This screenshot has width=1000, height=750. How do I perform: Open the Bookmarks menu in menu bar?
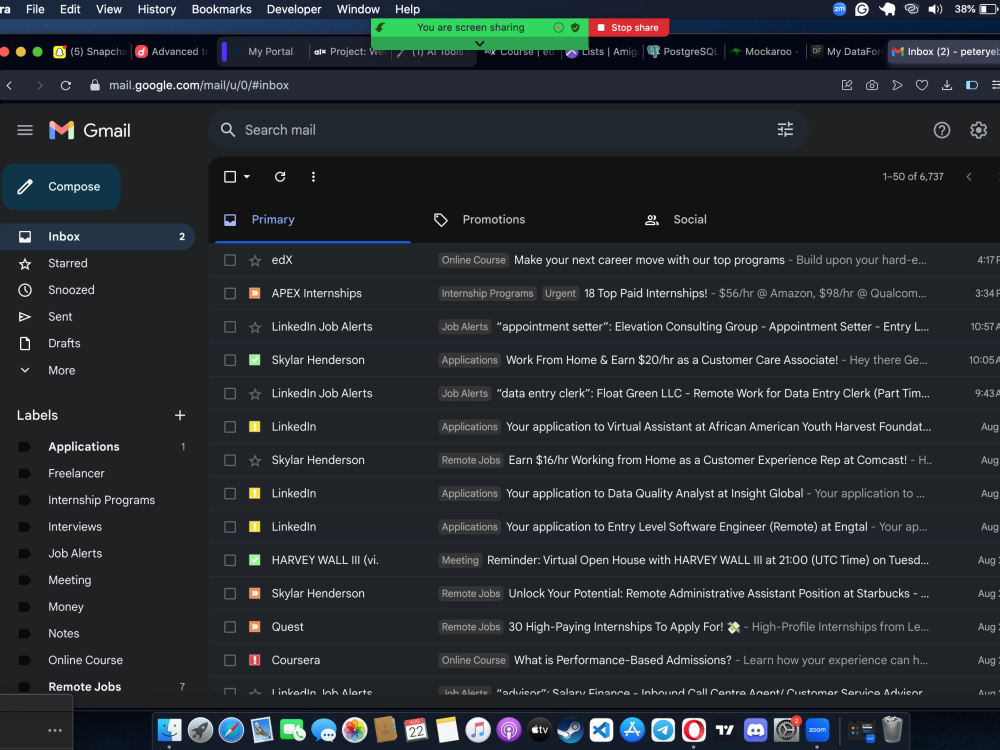[x=221, y=9]
